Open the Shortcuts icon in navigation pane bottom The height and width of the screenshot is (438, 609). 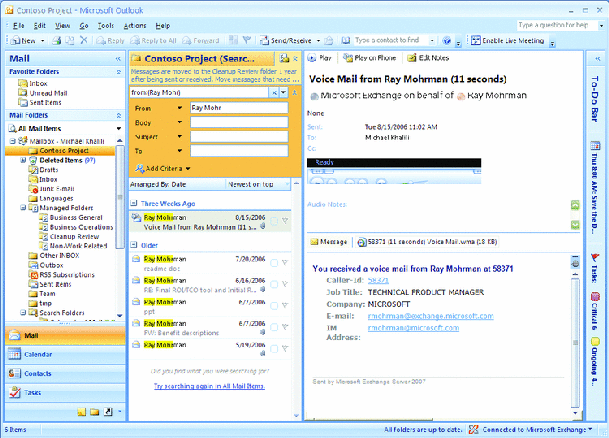[x=108, y=412]
